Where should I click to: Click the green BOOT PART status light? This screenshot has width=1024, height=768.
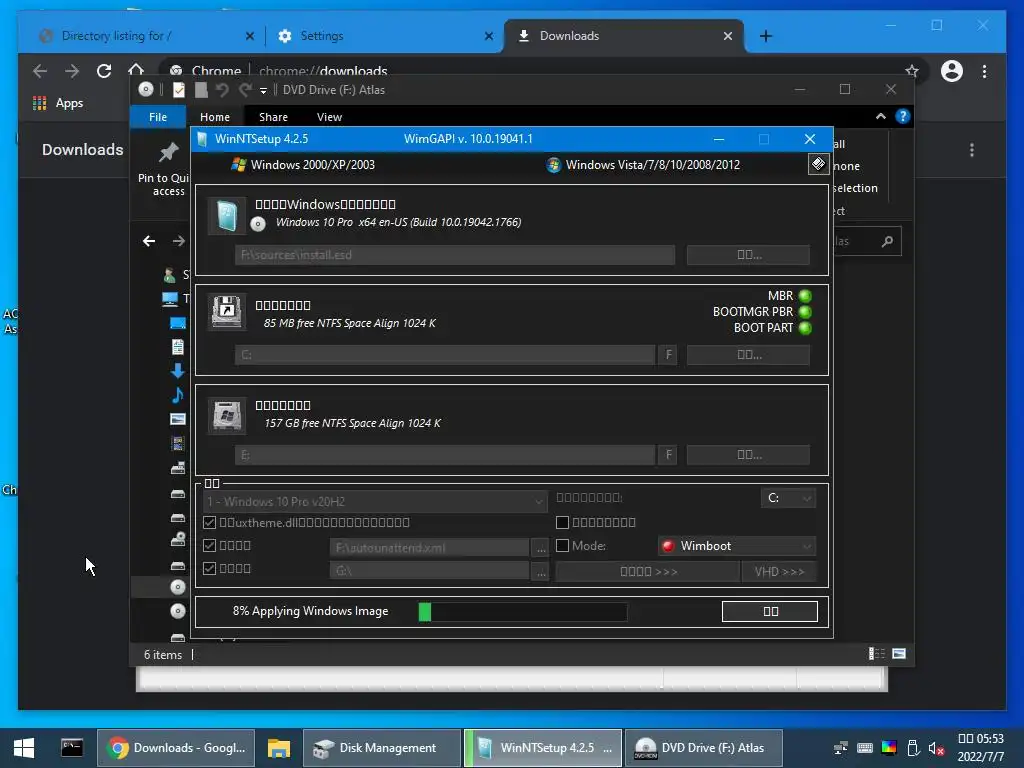[805, 328]
